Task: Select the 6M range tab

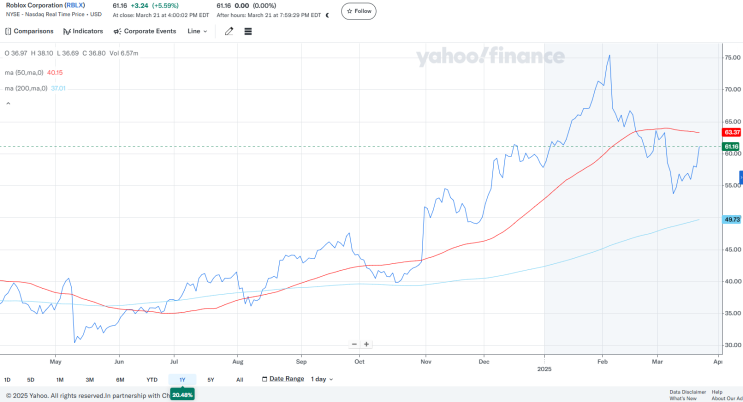Action: 120,380
